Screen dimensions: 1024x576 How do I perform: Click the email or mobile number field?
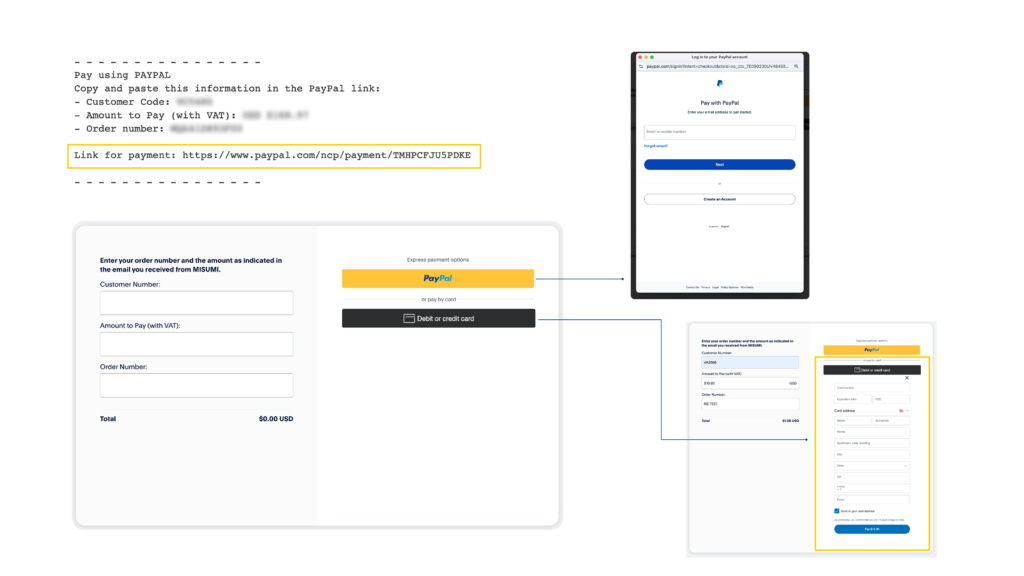point(719,132)
